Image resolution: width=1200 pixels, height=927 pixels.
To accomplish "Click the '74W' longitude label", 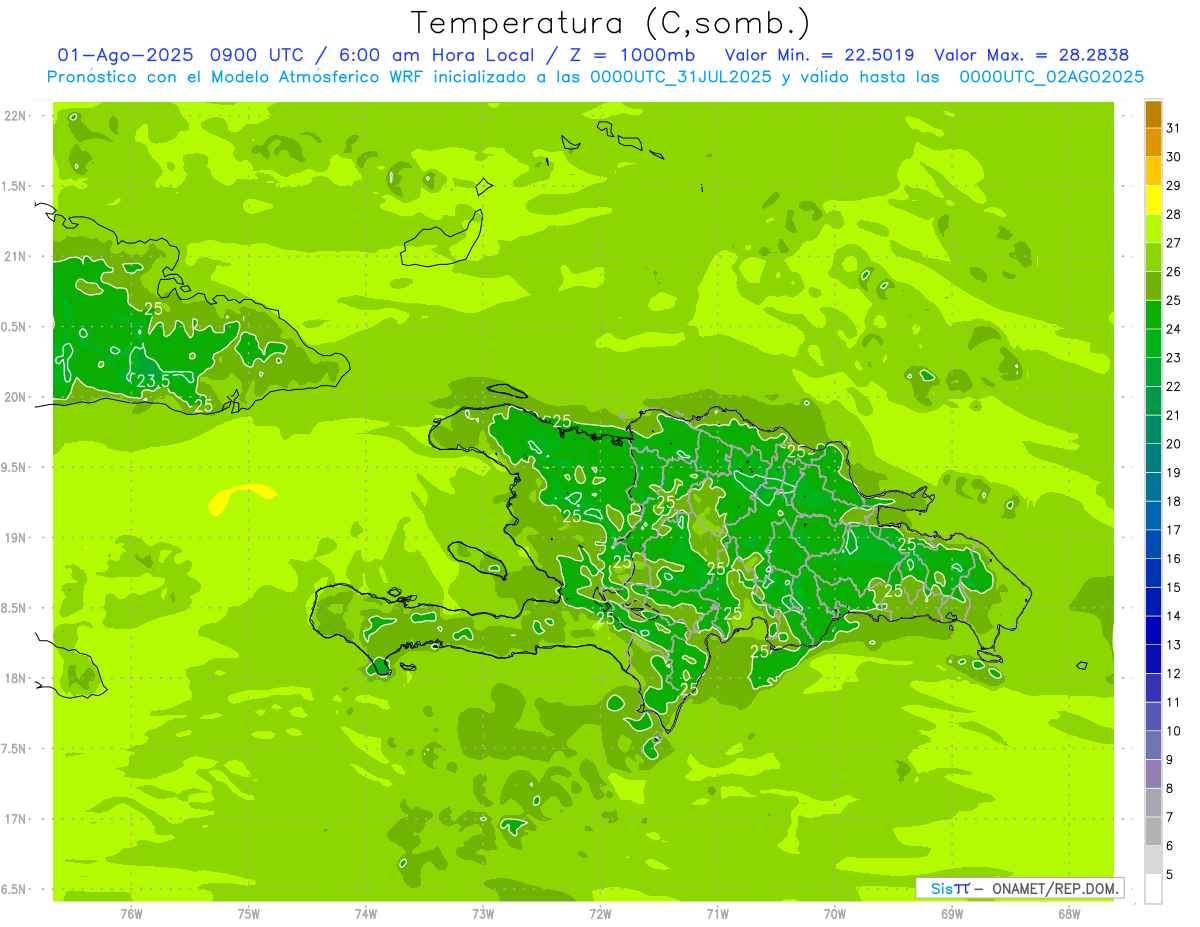I will click(366, 914).
